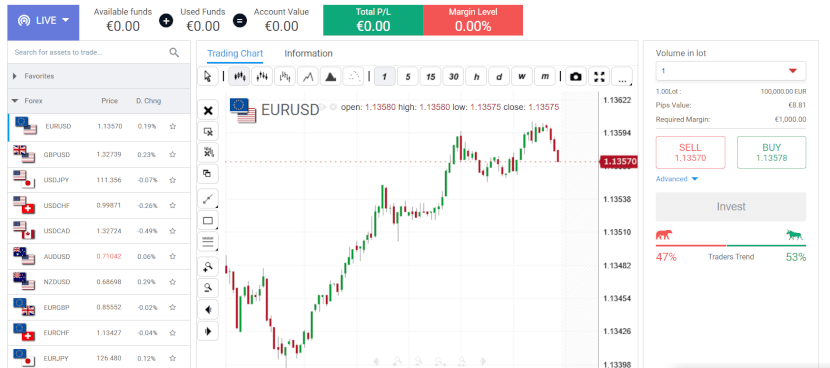Open the Trading Chart tab
The image size is (830, 368).
[x=235, y=53]
